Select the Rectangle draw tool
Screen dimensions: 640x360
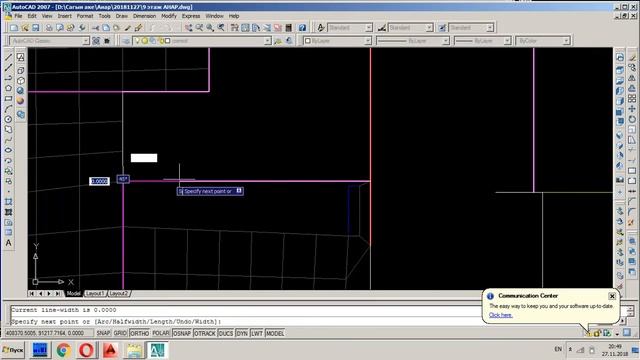[x=8, y=99]
